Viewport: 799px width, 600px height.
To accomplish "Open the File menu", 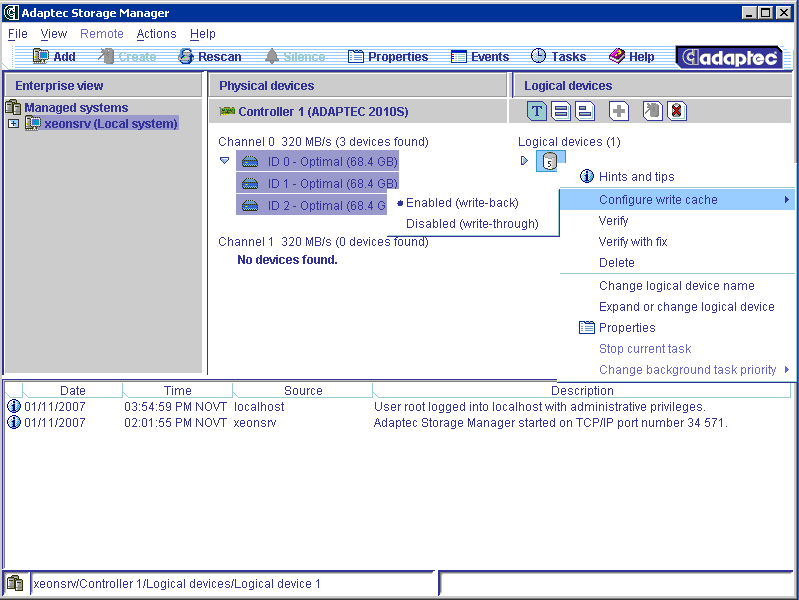I will [18, 34].
